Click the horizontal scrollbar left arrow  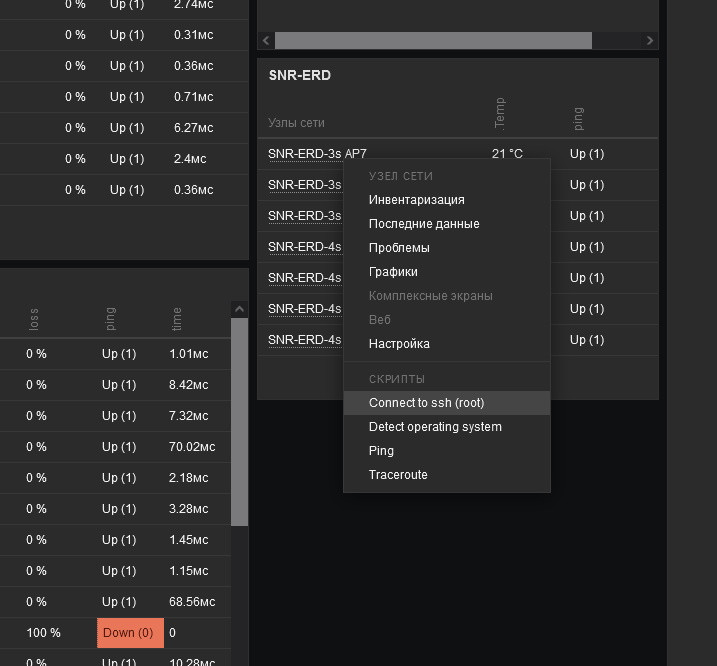pos(266,41)
